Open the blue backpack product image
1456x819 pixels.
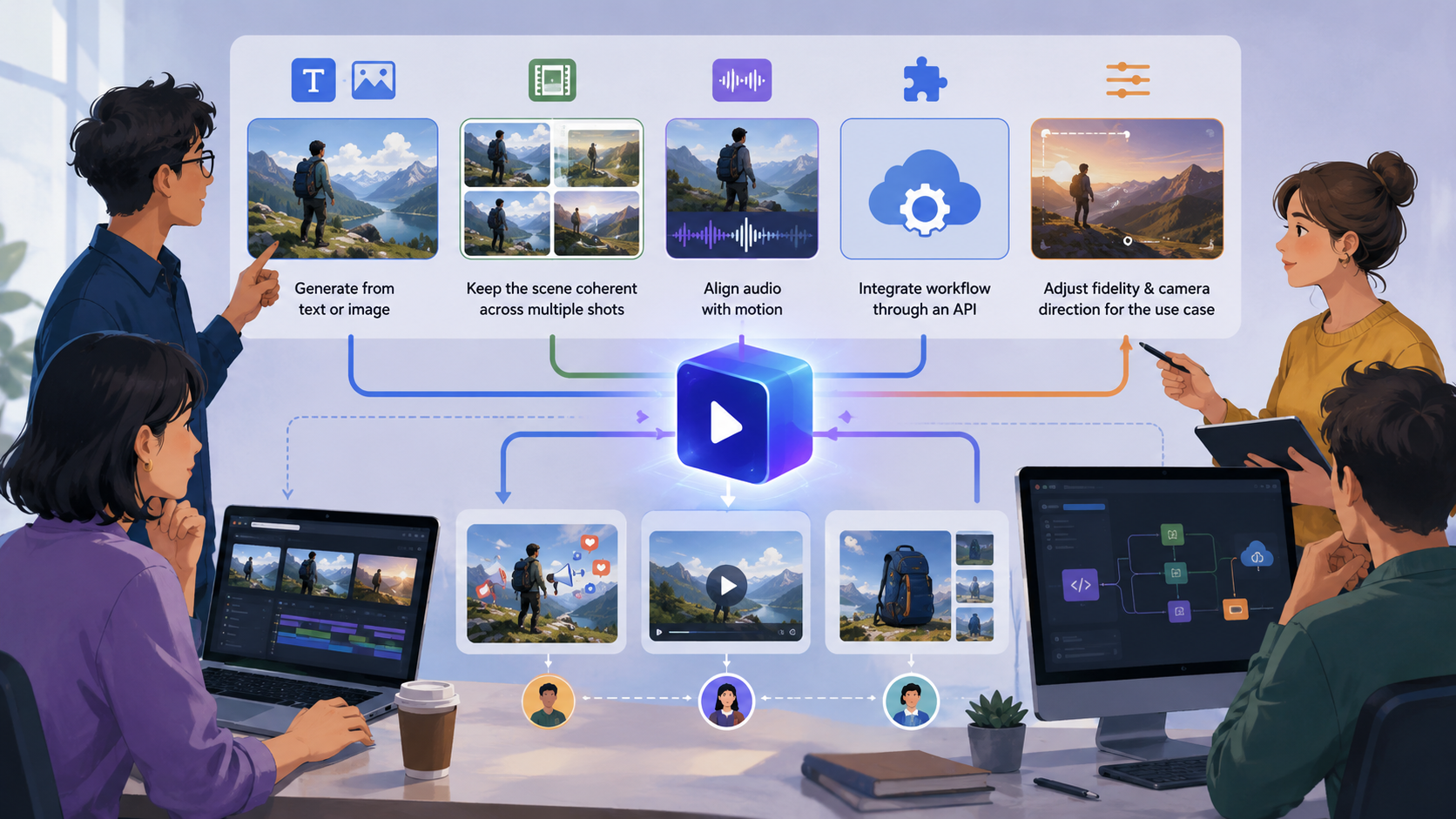coord(895,586)
